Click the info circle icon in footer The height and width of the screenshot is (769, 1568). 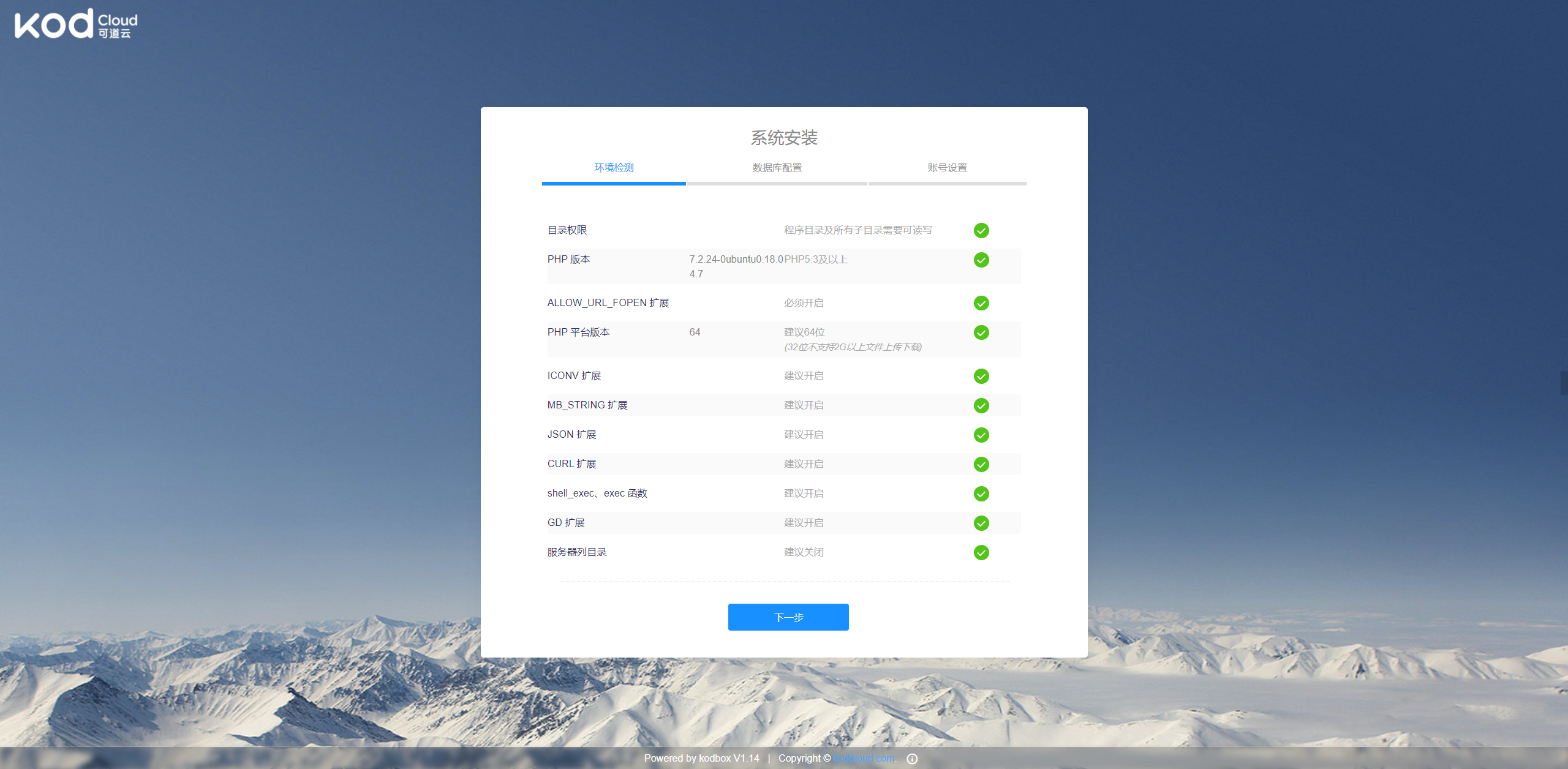click(x=912, y=759)
